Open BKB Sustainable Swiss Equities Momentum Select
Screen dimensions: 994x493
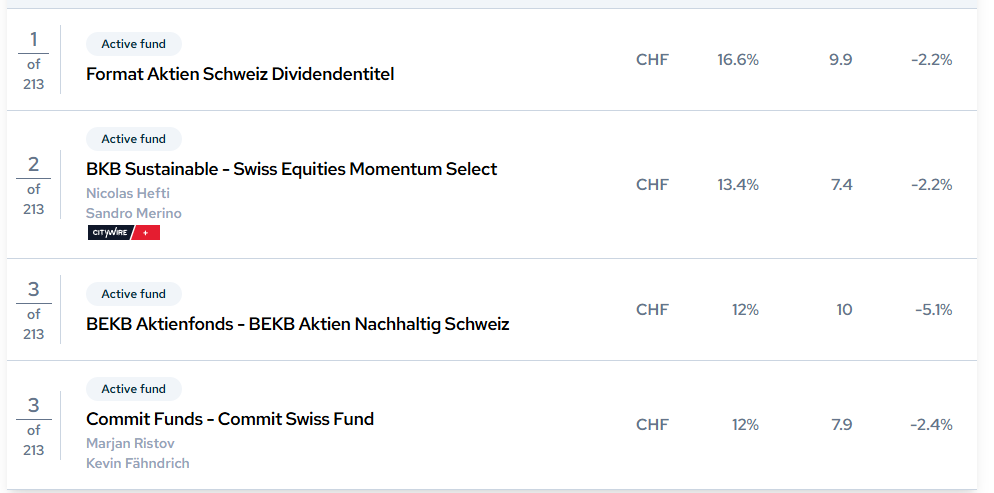click(x=292, y=169)
